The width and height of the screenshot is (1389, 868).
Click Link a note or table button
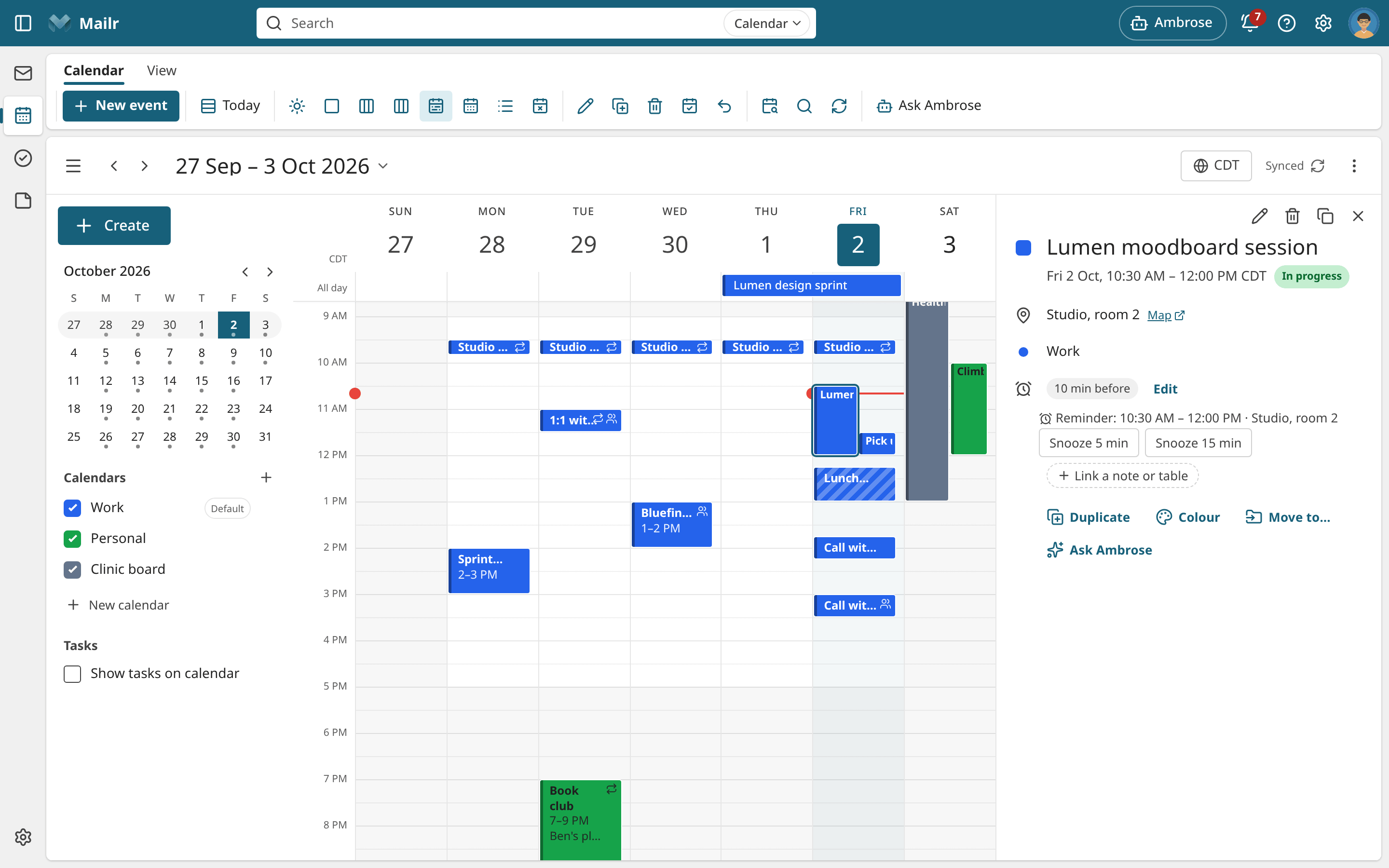pyautogui.click(x=1122, y=476)
